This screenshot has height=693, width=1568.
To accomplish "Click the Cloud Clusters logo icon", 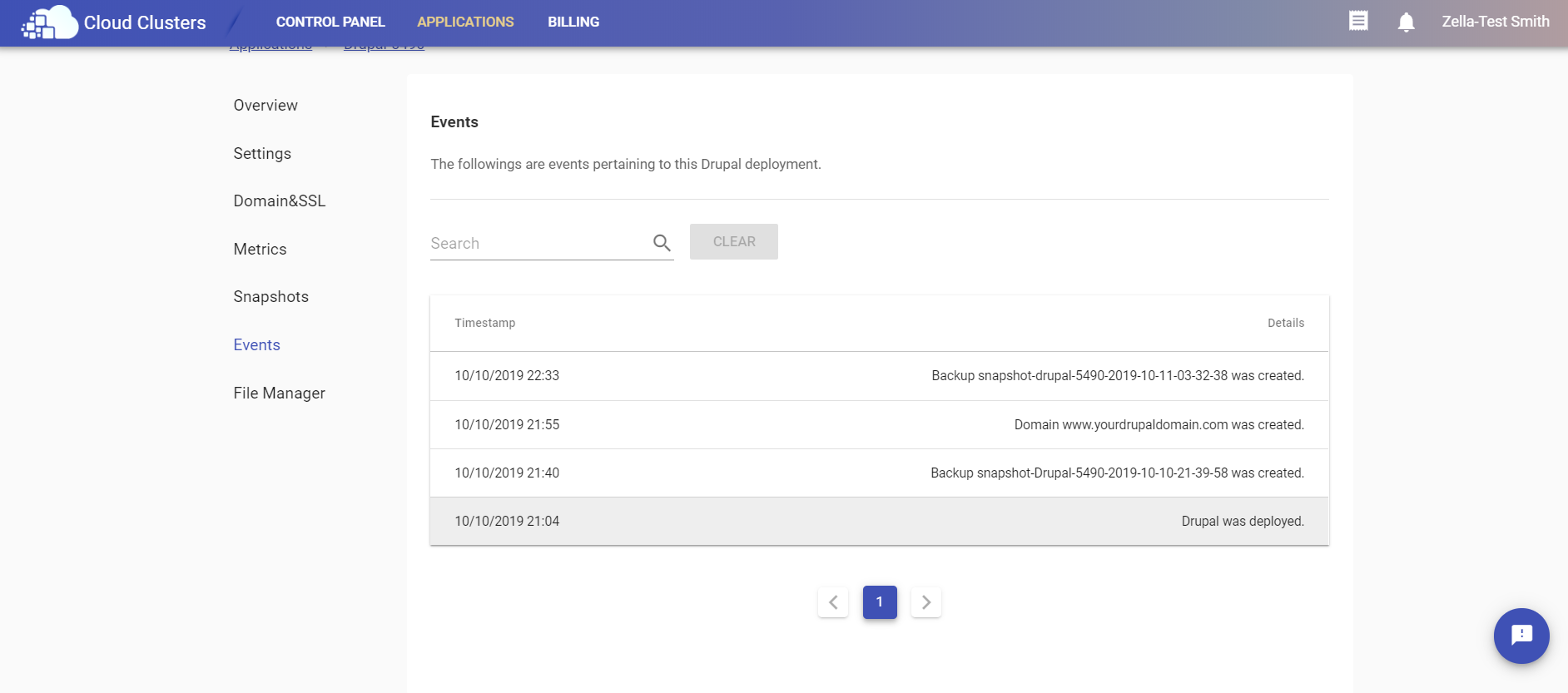I will point(49,22).
